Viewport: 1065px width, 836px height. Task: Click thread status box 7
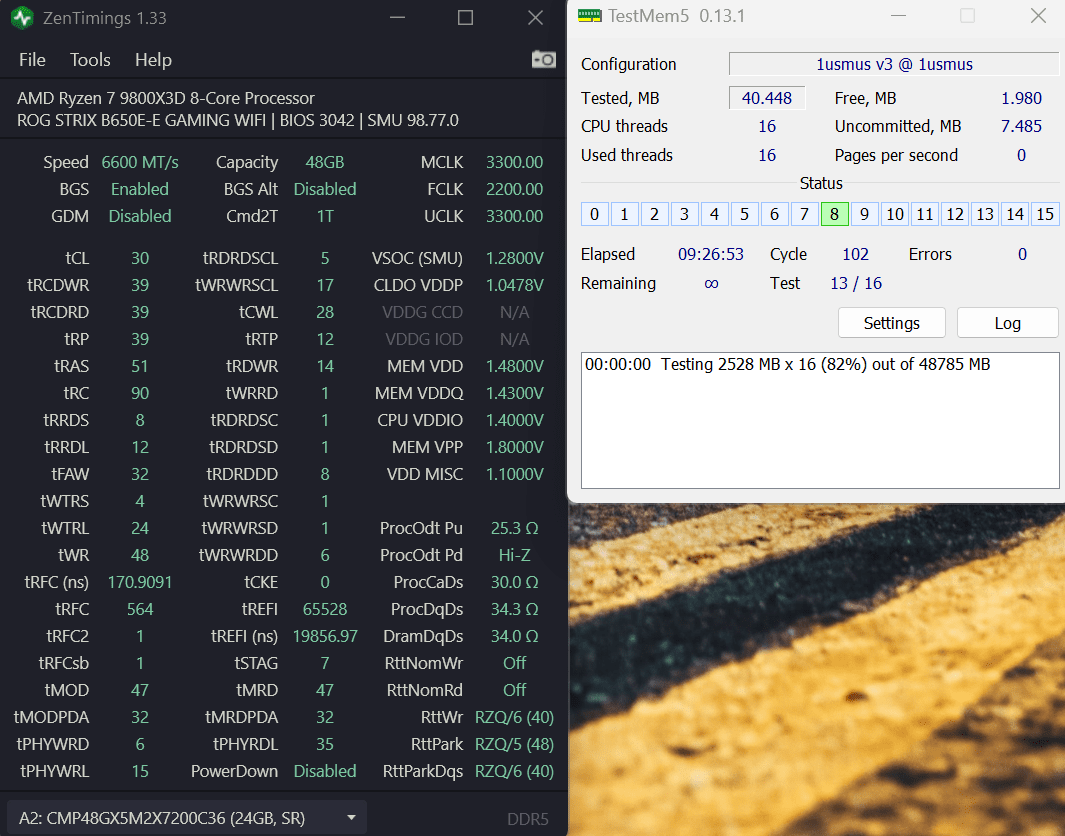click(x=804, y=215)
